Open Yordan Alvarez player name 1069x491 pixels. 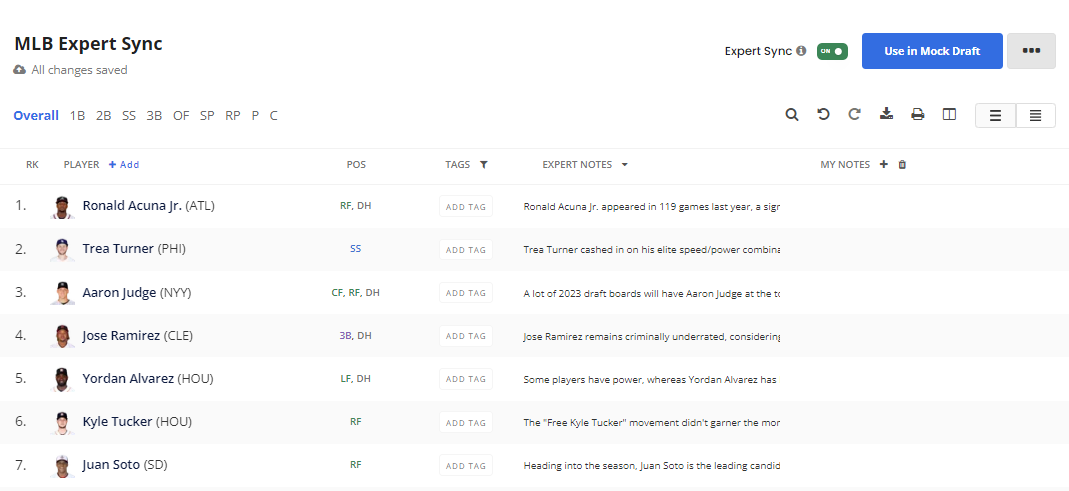click(x=128, y=378)
